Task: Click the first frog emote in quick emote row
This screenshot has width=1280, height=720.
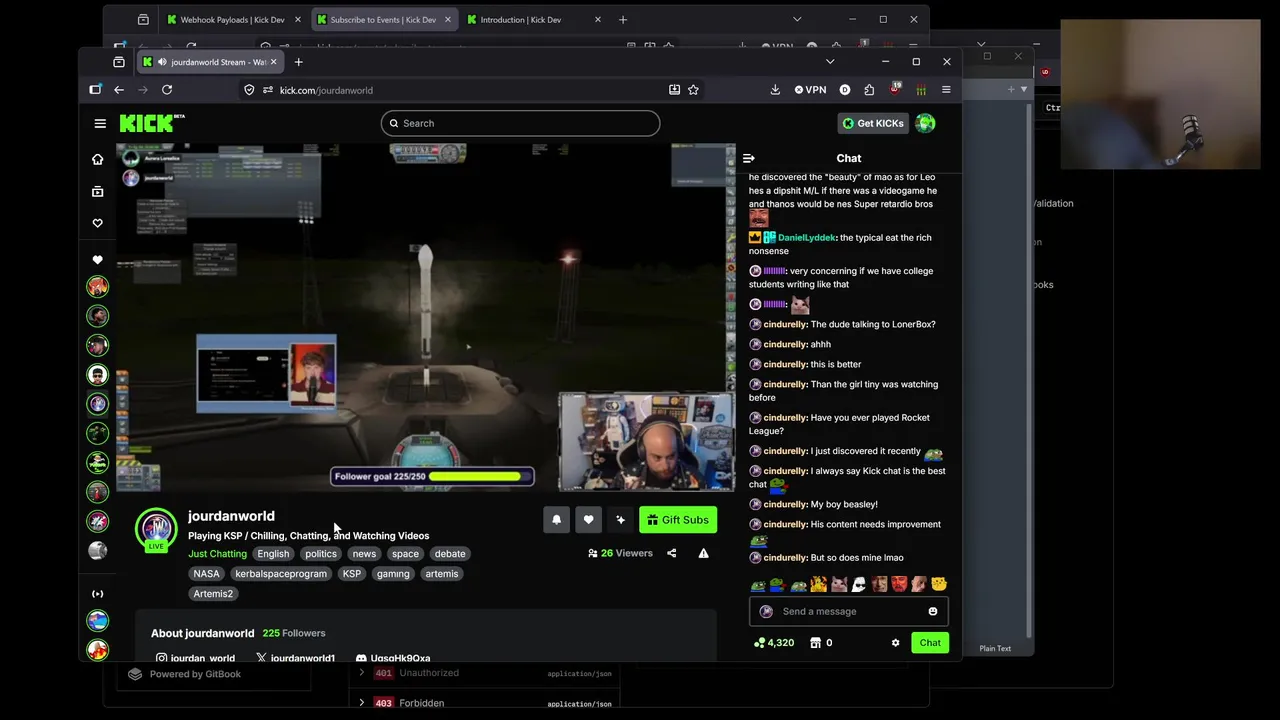Action: (x=758, y=584)
